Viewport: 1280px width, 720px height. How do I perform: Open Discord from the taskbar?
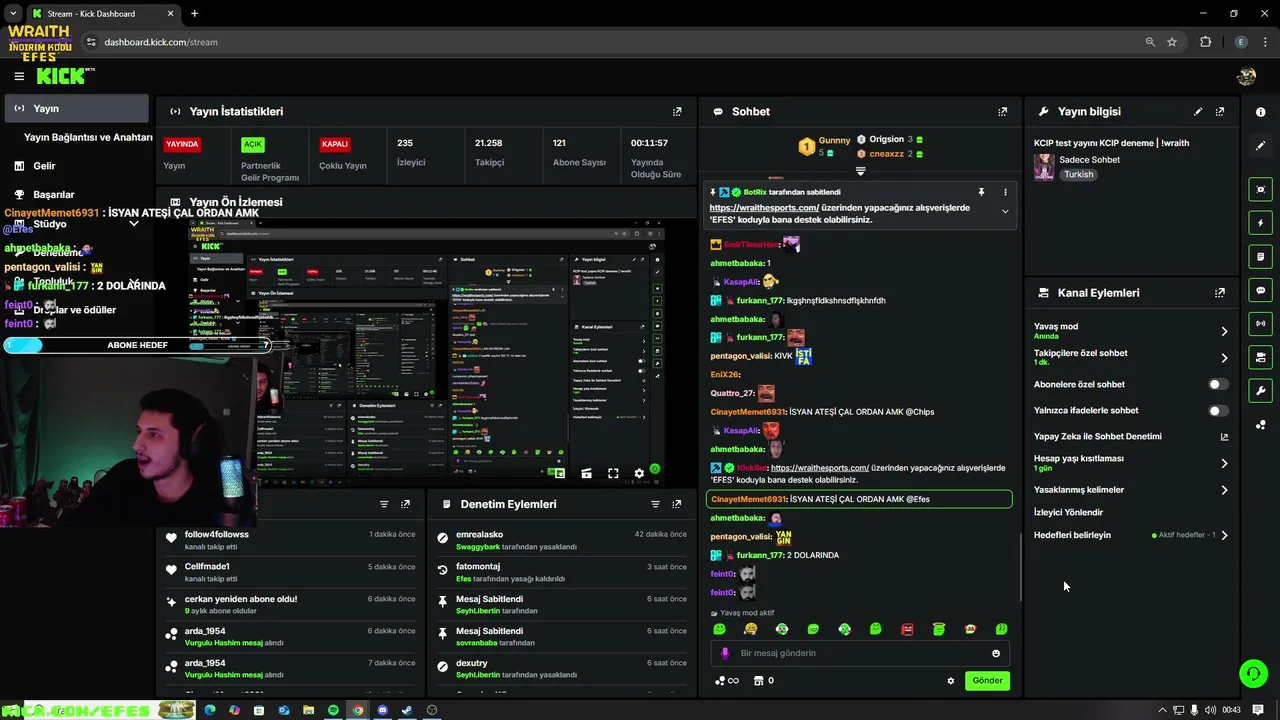tap(382, 710)
